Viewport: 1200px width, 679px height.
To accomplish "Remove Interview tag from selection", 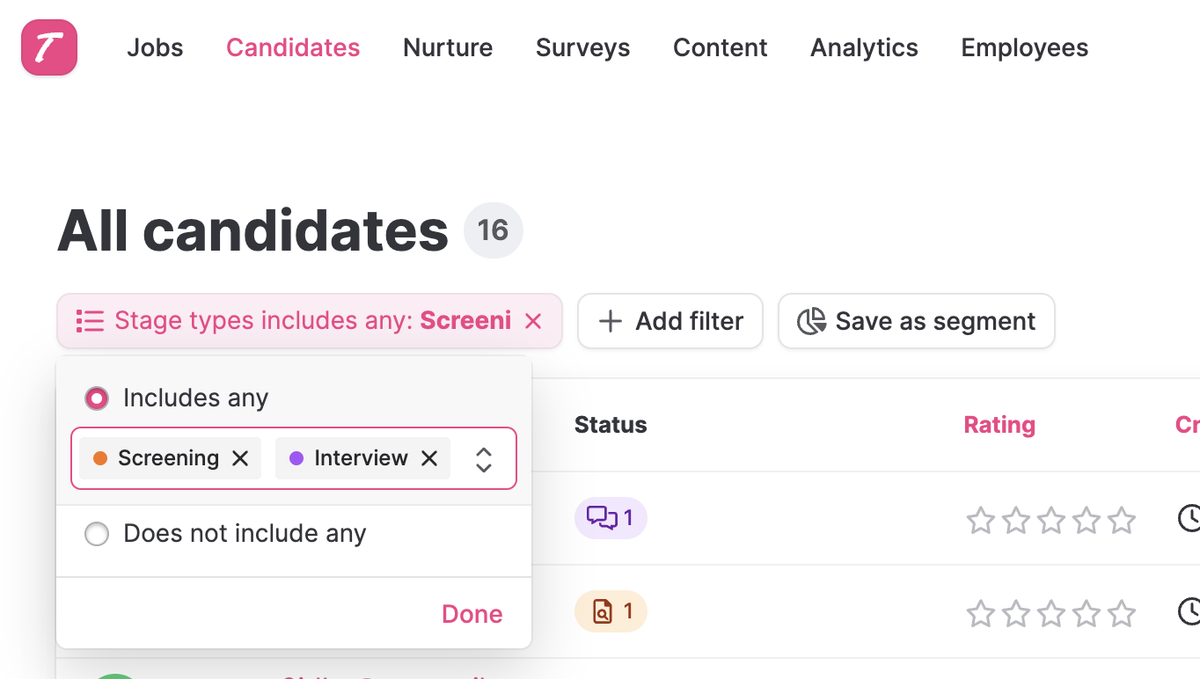I will click(x=429, y=458).
